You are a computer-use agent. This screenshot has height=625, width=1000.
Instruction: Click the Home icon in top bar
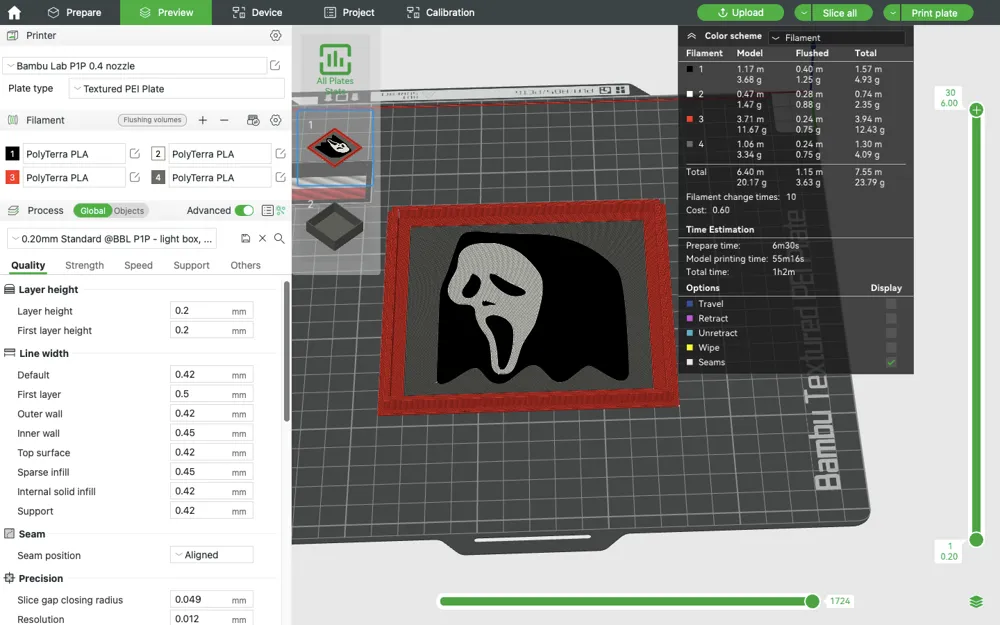(14, 13)
